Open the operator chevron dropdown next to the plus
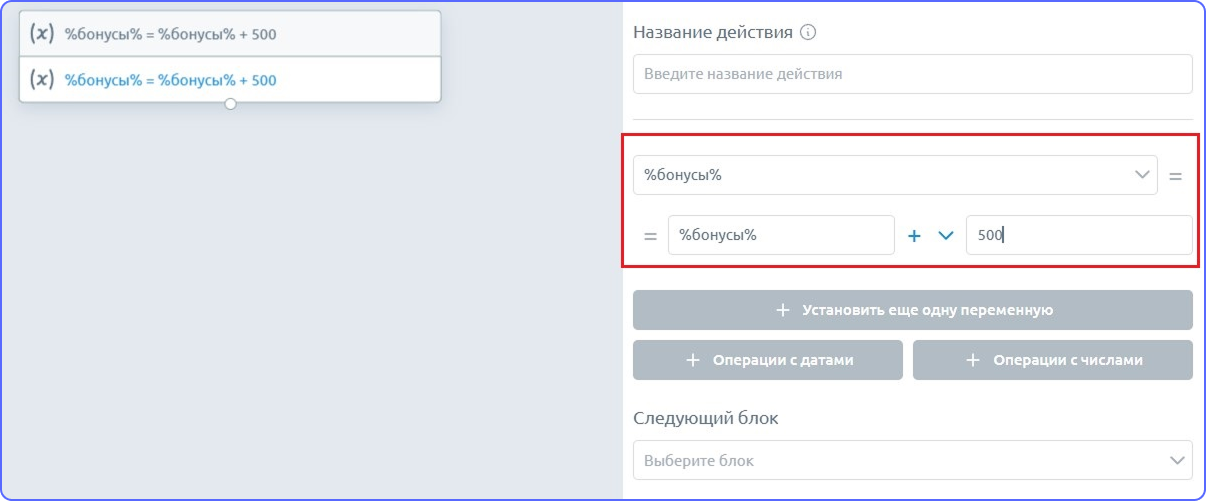Viewport: 1206px width, 501px height. [x=946, y=236]
